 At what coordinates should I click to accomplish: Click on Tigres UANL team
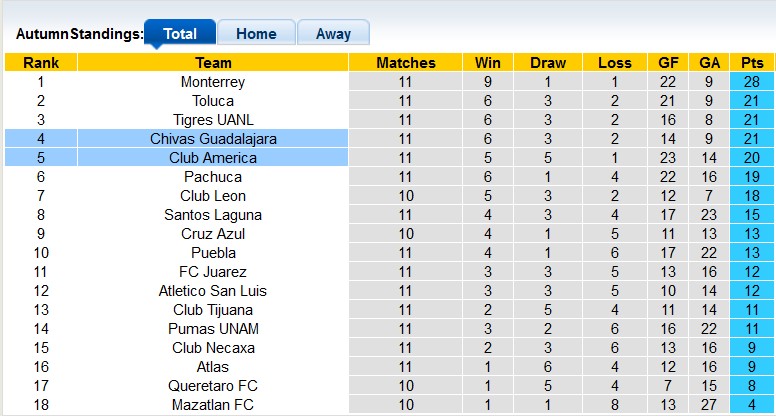tap(213, 120)
